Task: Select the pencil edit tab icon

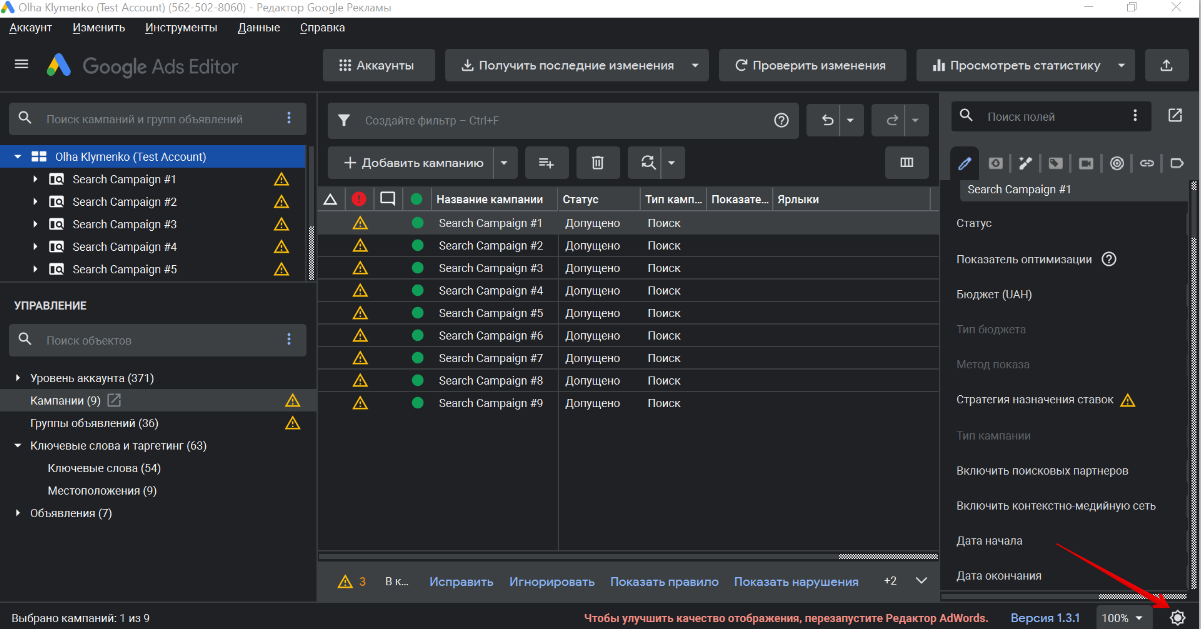Action: [965, 163]
